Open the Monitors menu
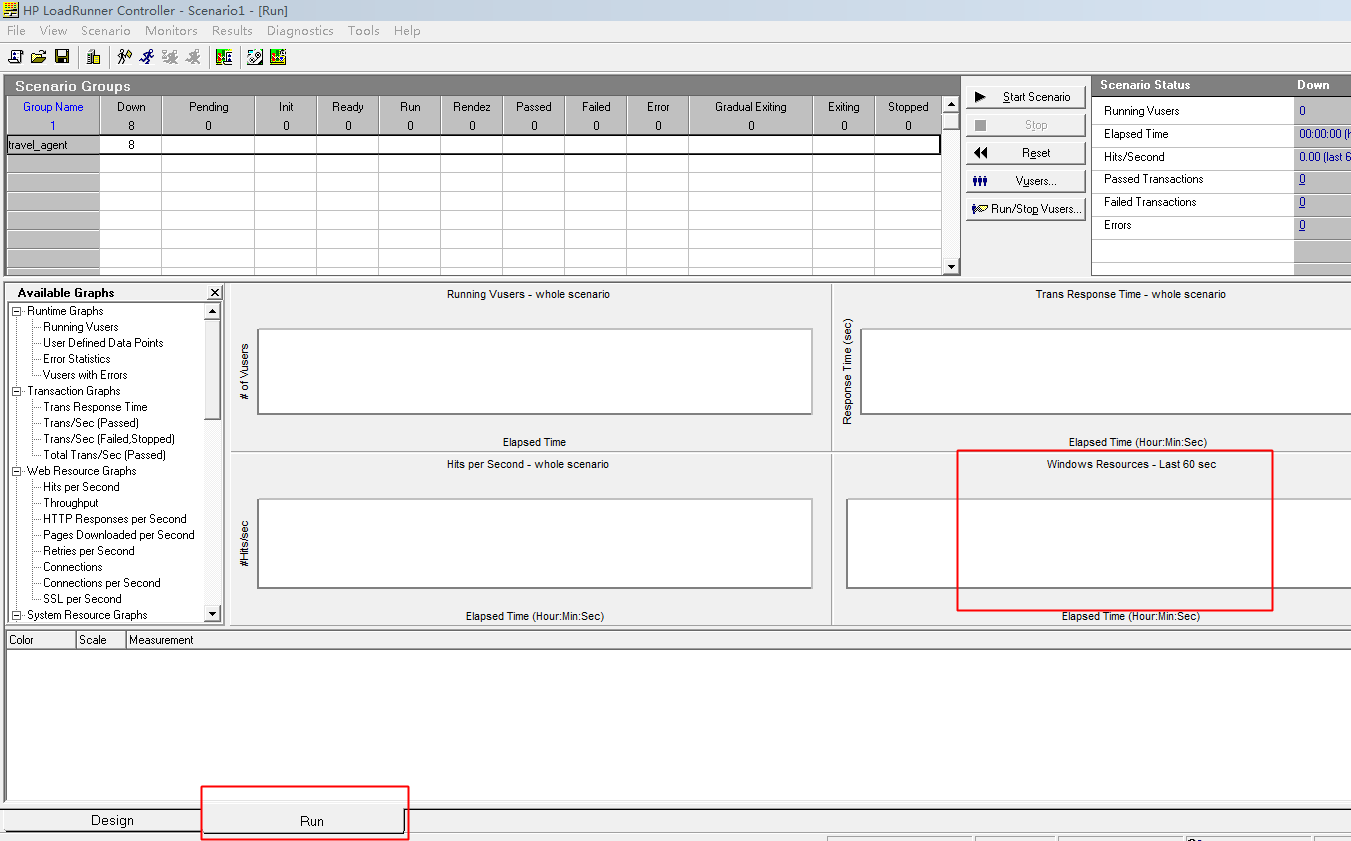This screenshot has width=1351, height=841. point(171,31)
